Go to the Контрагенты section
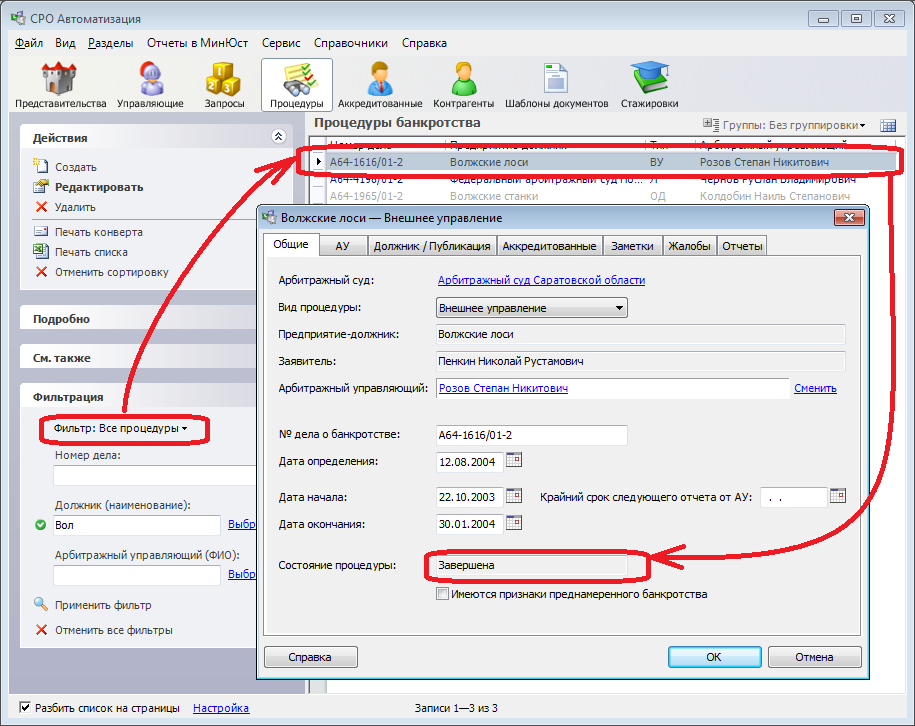 coord(463,85)
